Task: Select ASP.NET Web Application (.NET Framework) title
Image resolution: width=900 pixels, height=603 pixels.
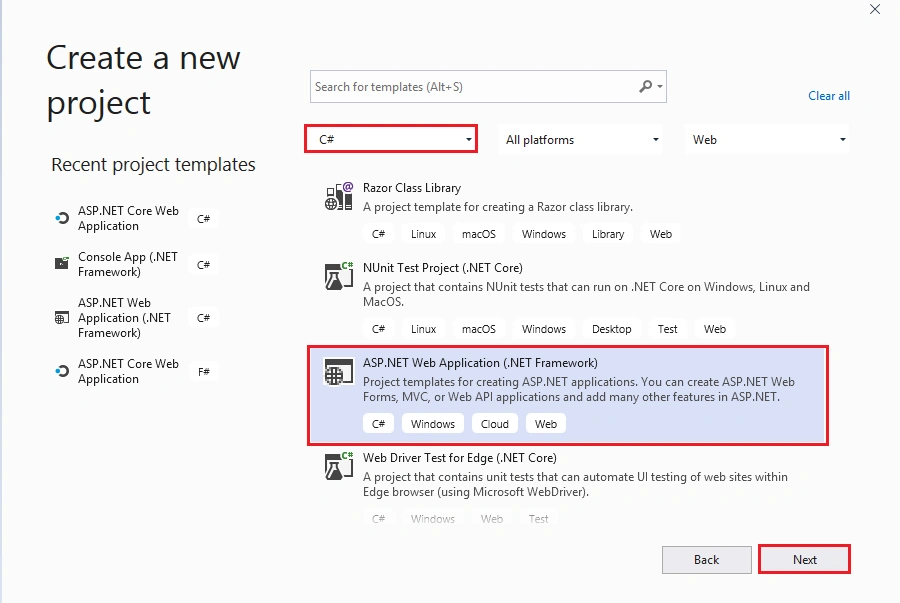Action: point(480,363)
